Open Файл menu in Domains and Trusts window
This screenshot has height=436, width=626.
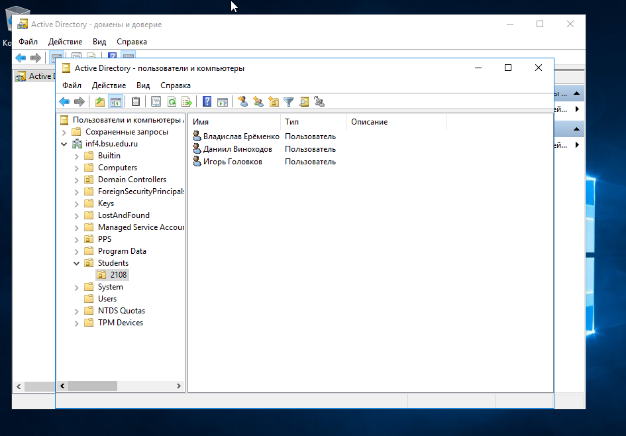[28, 42]
